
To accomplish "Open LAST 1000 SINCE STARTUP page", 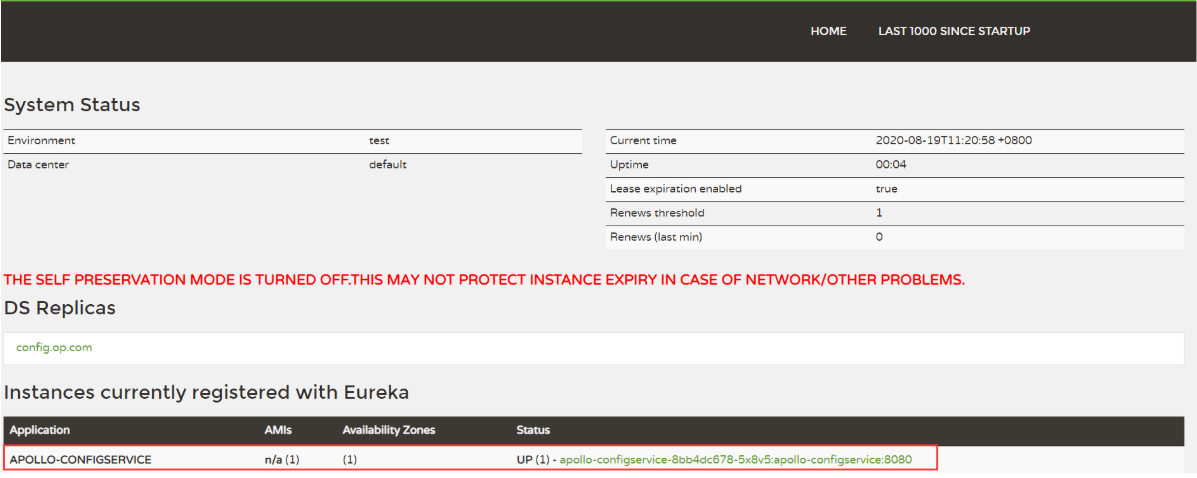I will (954, 31).
